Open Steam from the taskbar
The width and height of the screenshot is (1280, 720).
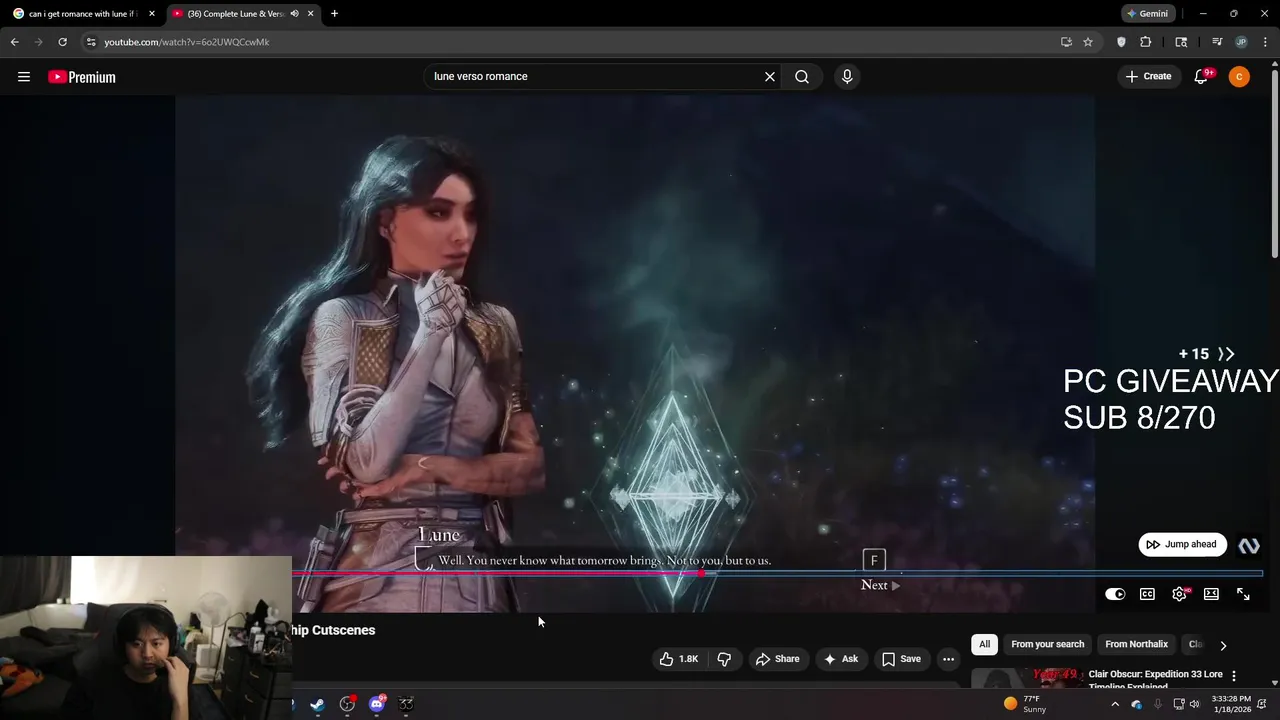tap(317, 704)
